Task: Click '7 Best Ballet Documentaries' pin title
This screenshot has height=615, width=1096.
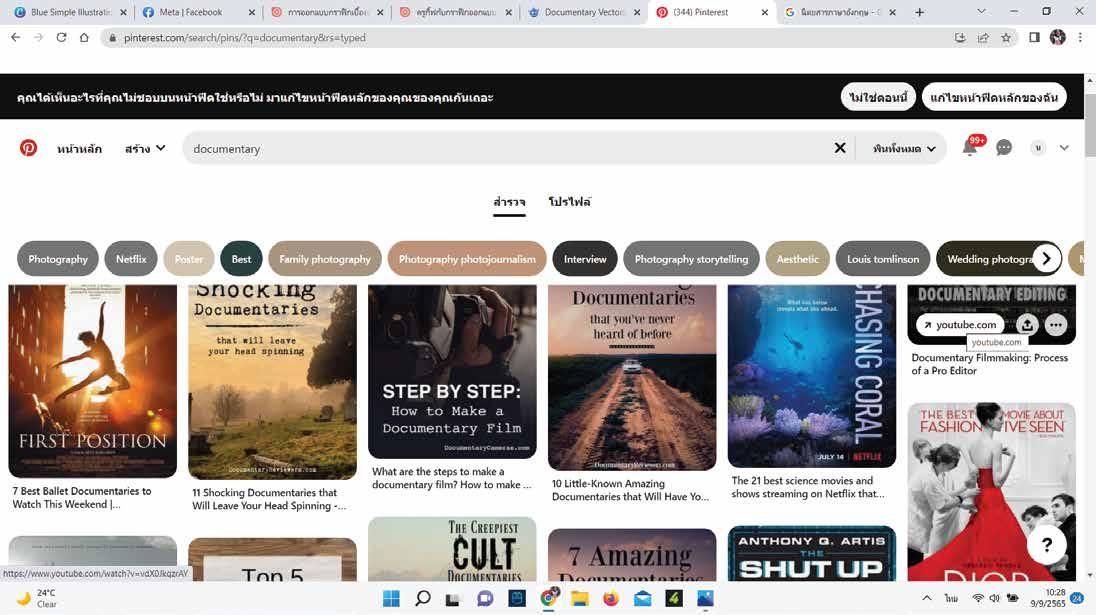Action: coord(82,498)
